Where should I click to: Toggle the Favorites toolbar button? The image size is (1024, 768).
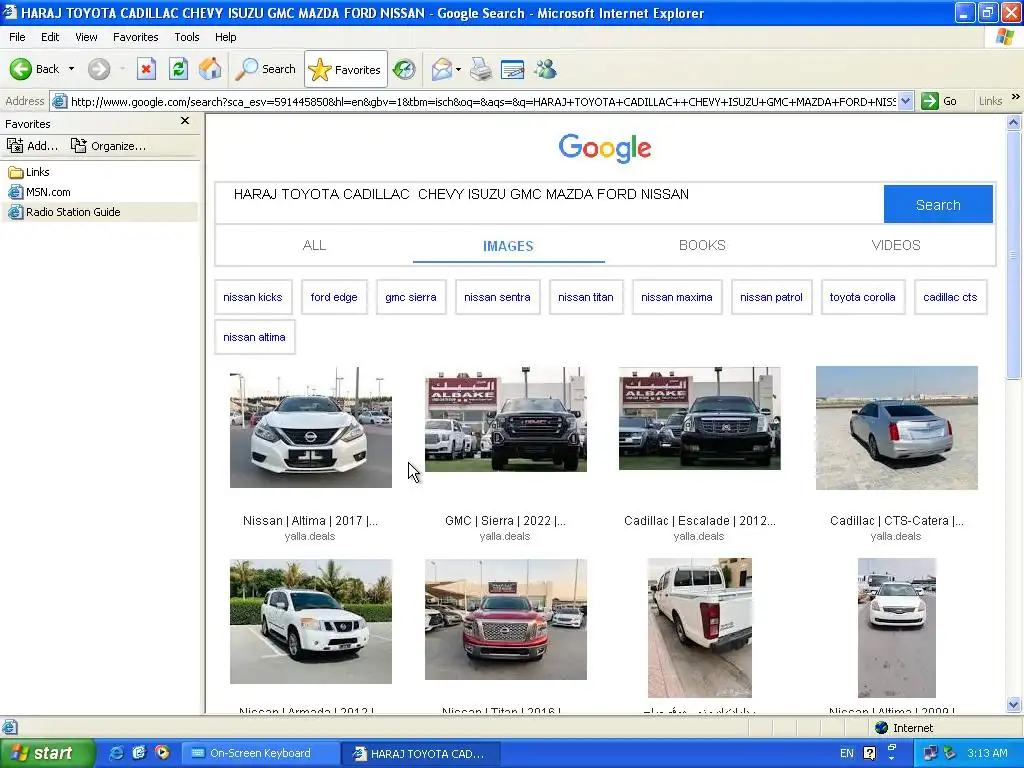coord(345,69)
